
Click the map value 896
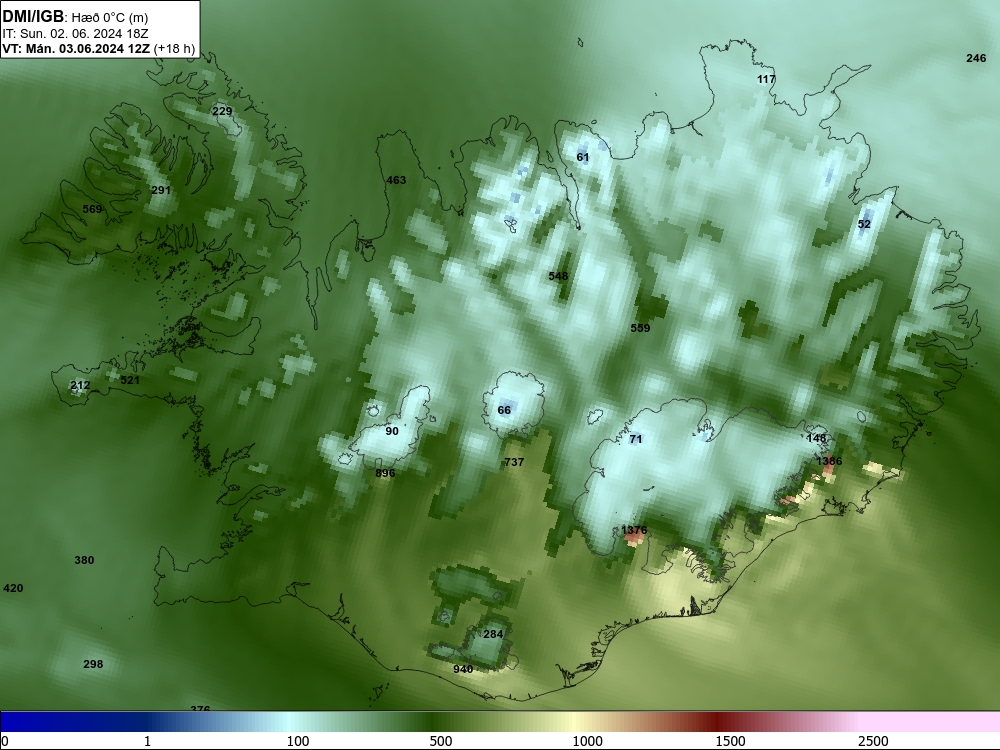[x=385, y=473]
